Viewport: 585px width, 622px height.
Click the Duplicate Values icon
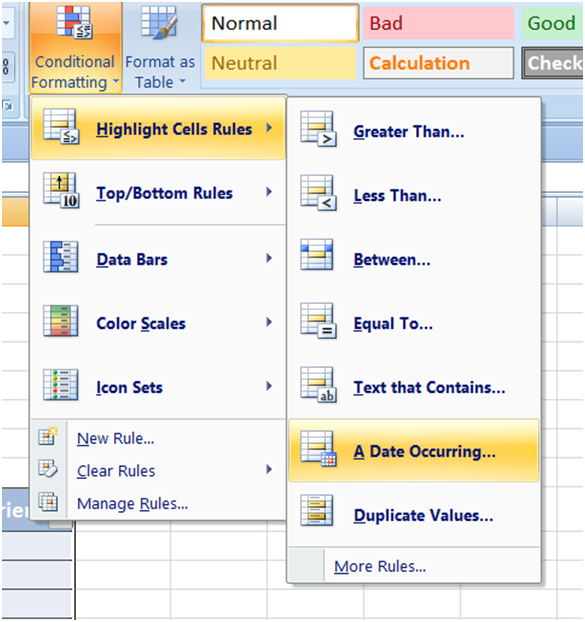(x=316, y=511)
